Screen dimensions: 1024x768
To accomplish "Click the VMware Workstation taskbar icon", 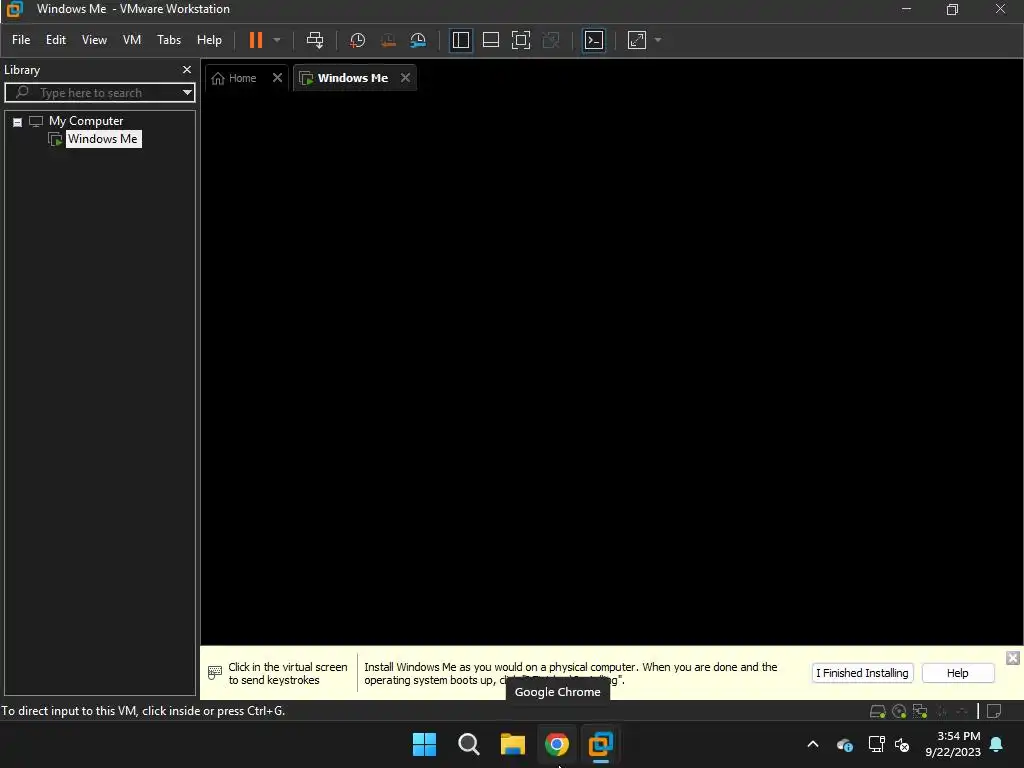I will tap(601, 744).
